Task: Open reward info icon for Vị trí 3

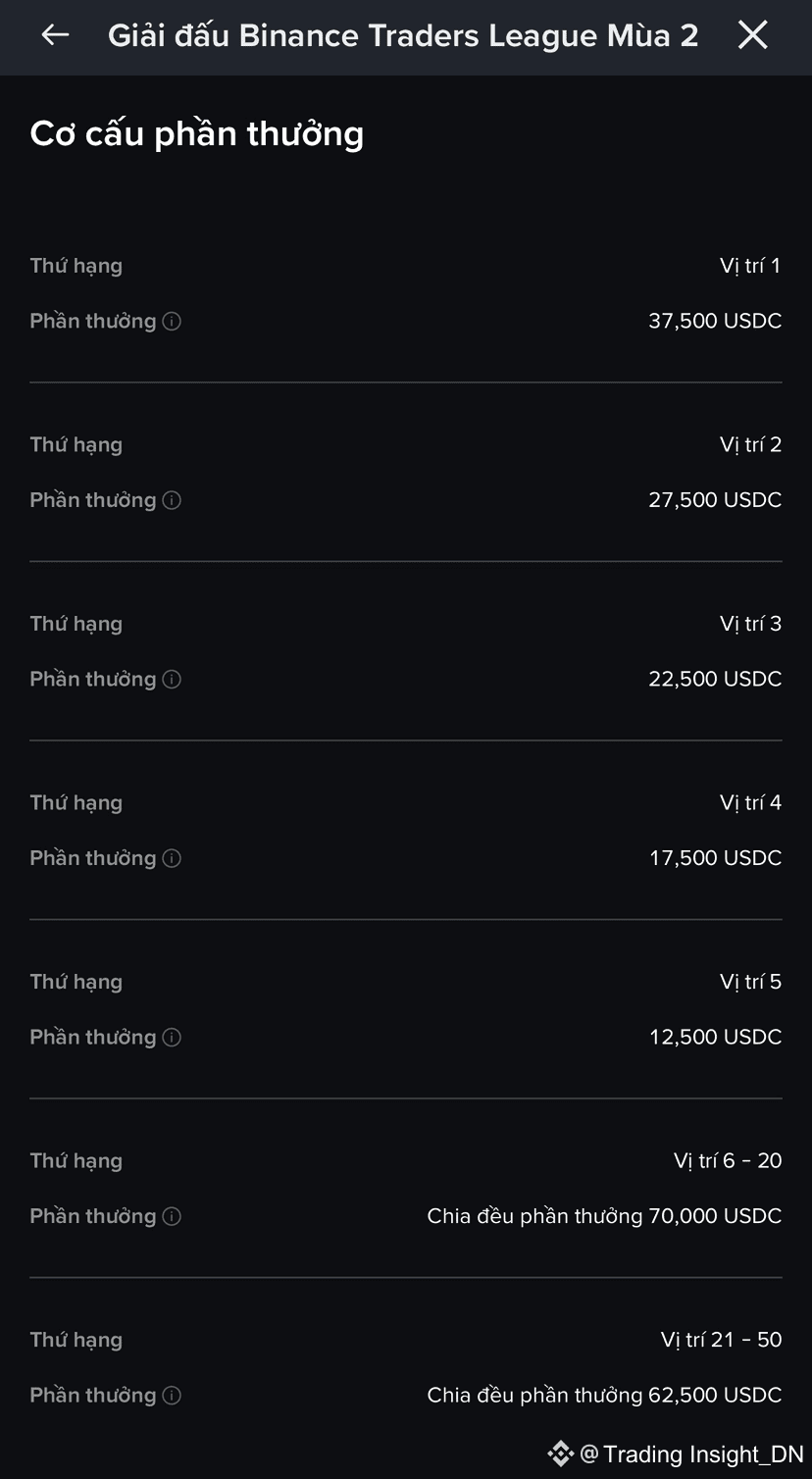Action: point(172,679)
